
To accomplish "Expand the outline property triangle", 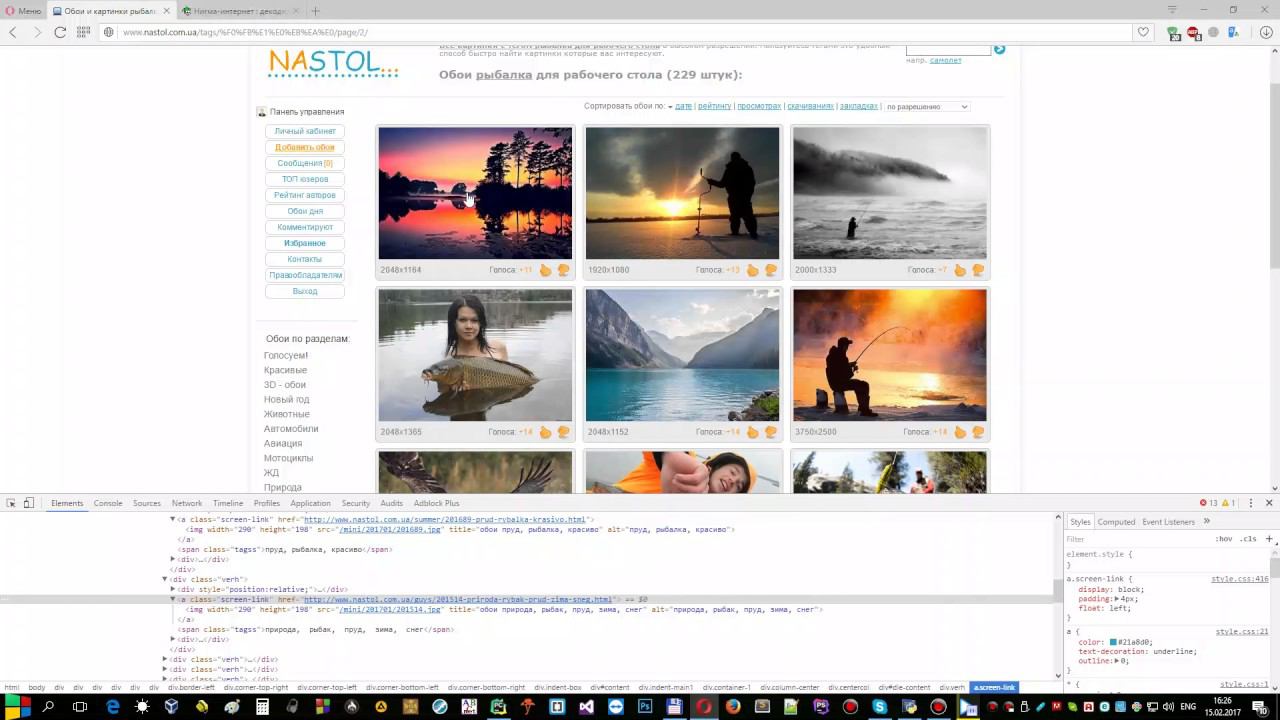I will pyautogui.click(x=1117, y=661).
